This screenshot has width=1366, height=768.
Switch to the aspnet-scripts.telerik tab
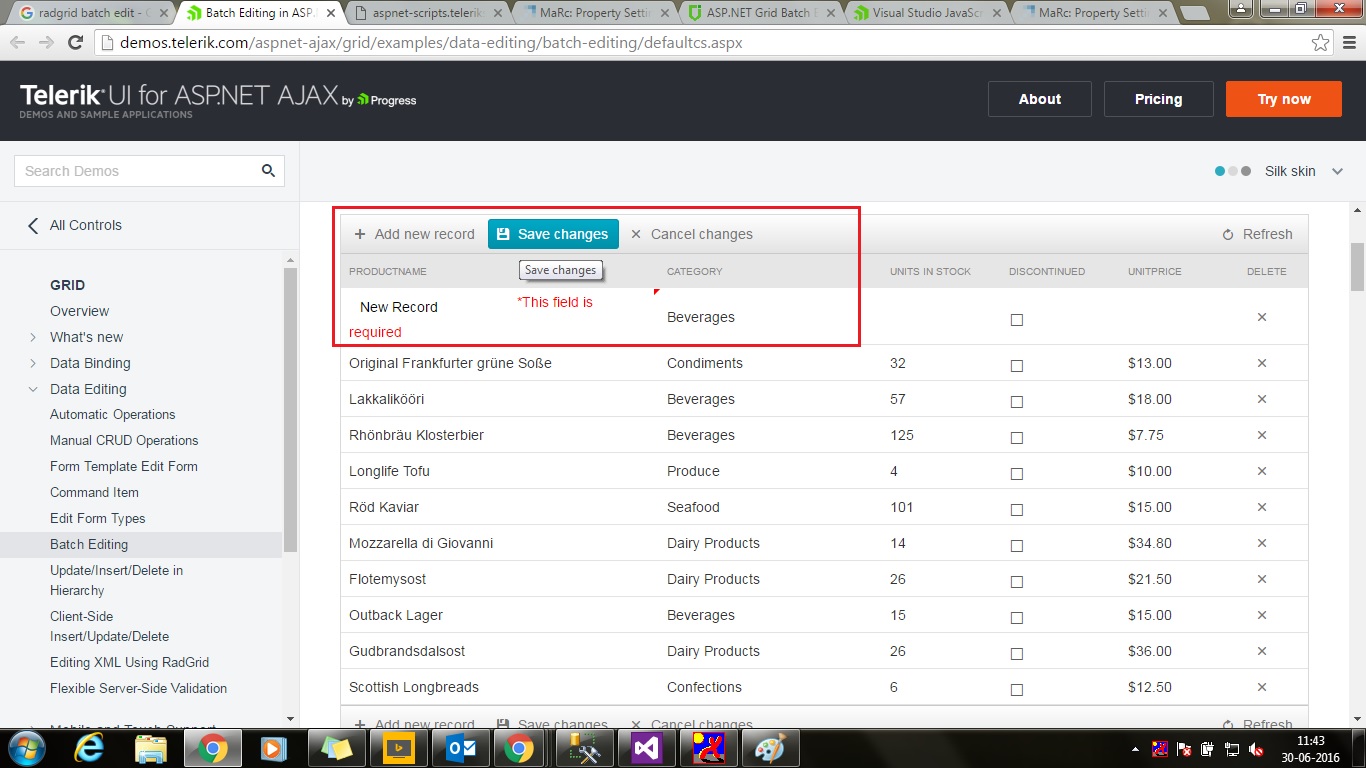click(430, 13)
